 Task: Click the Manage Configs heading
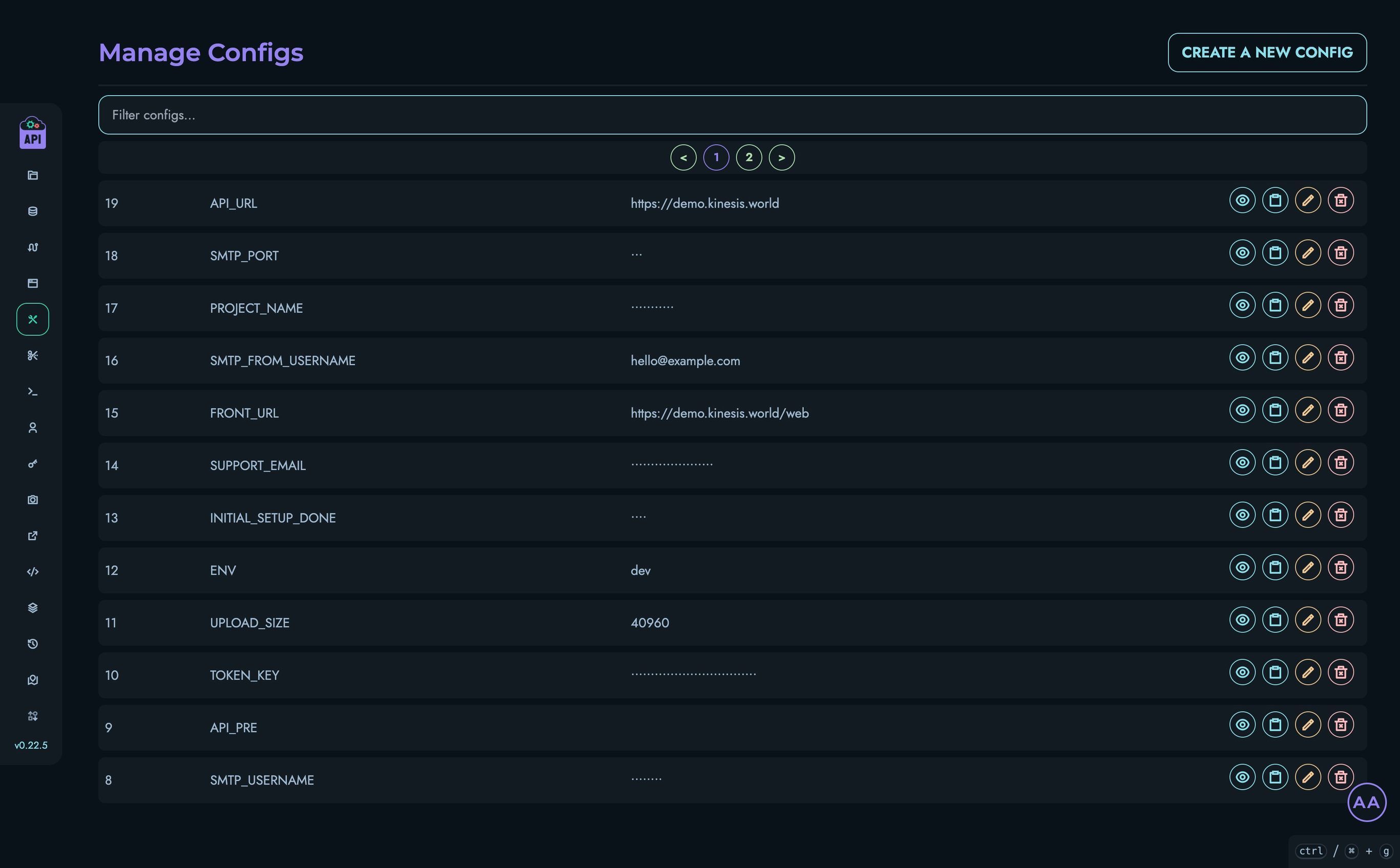201,53
